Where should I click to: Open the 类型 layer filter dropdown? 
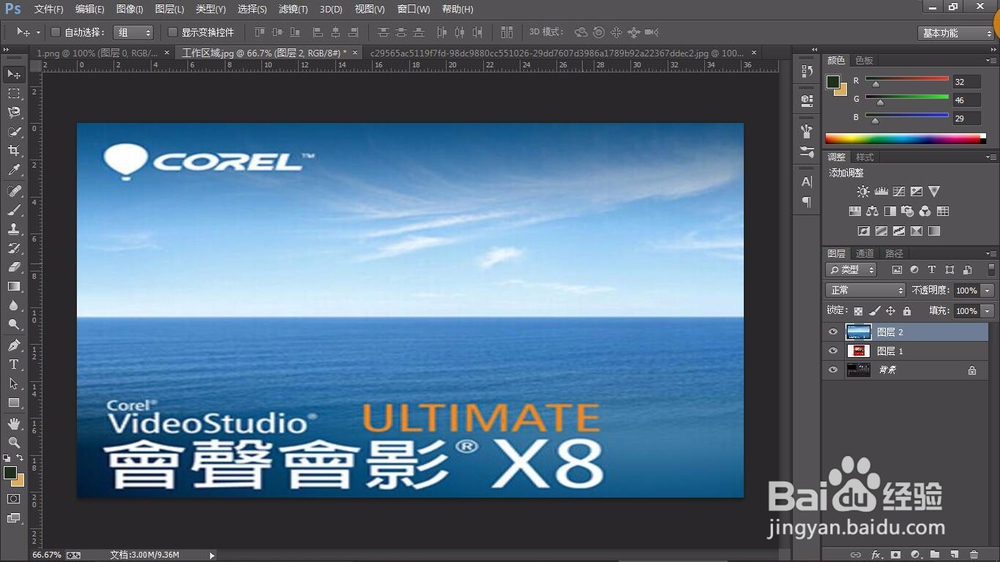click(851, 270)
